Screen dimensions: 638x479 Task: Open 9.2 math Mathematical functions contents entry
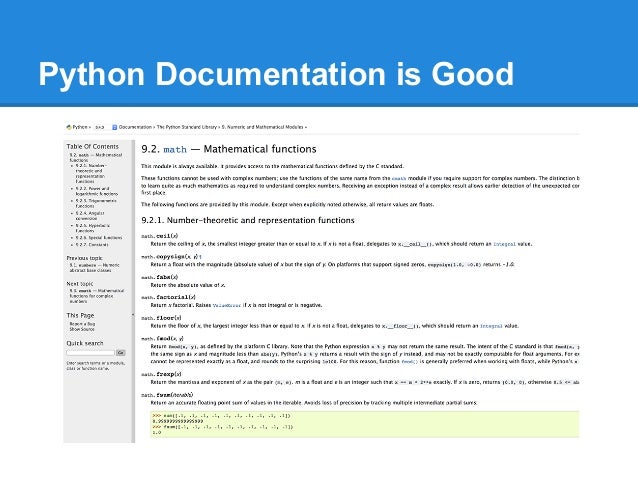coord(96,157)
